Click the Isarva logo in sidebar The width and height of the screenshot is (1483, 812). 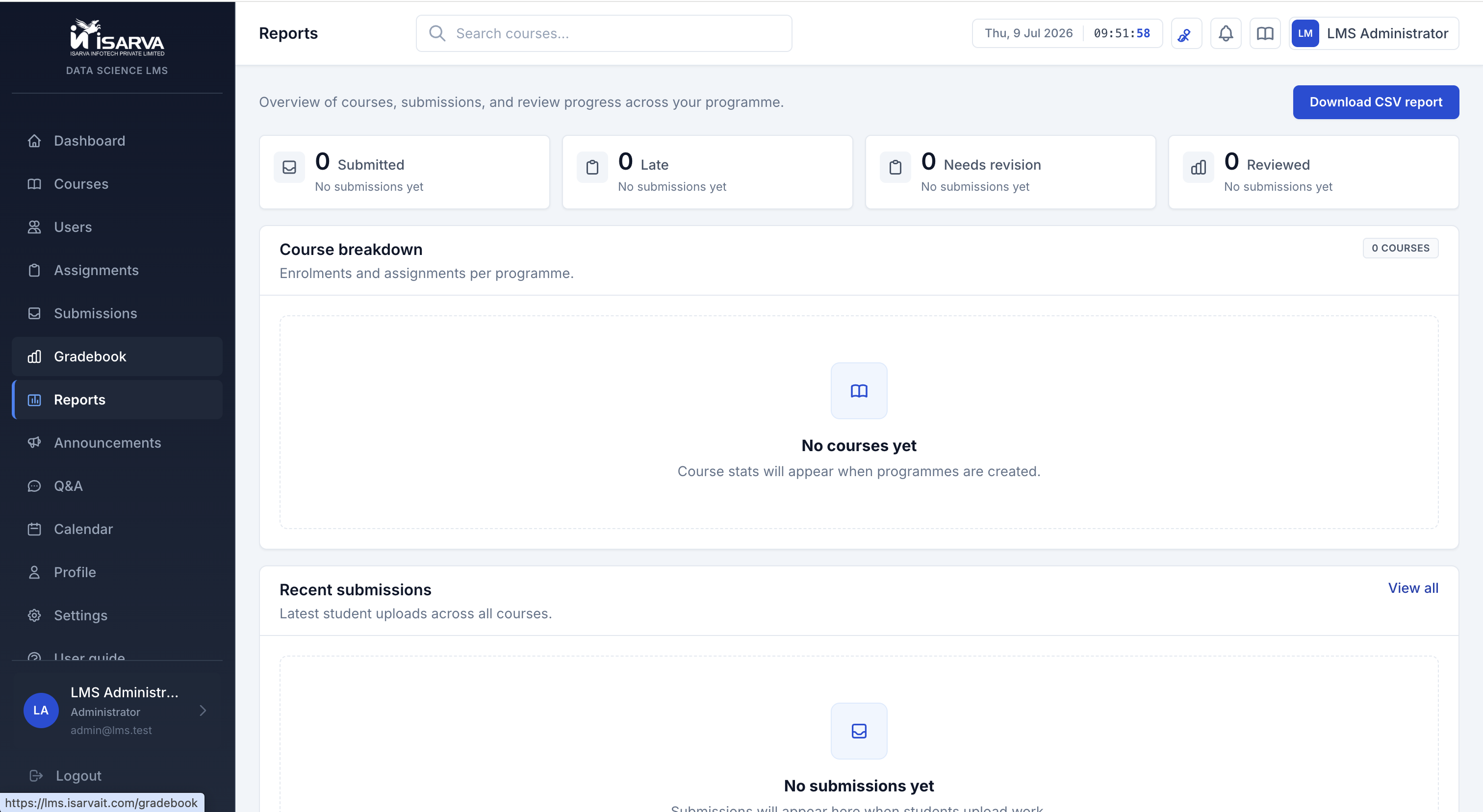(x=117, y=38)
